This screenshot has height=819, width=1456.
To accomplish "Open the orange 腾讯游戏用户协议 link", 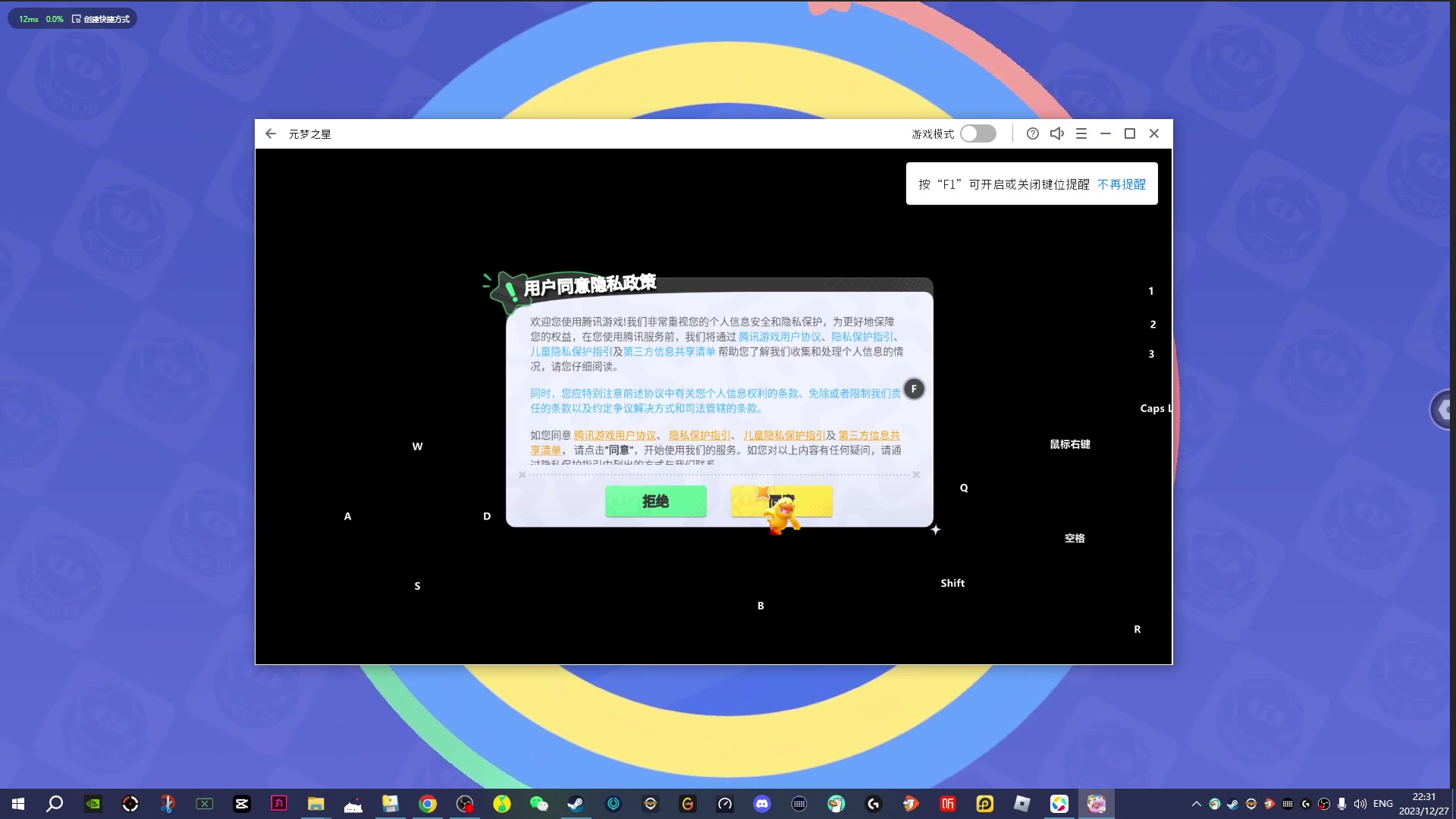I will coord(615,435).
